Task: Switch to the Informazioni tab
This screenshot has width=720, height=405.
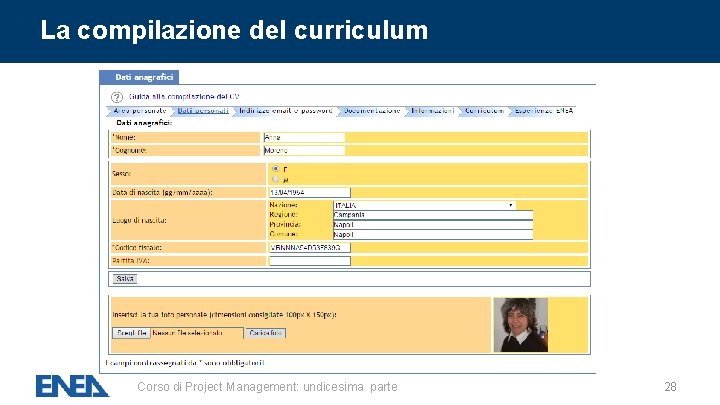Action: [x=433, y=111]
